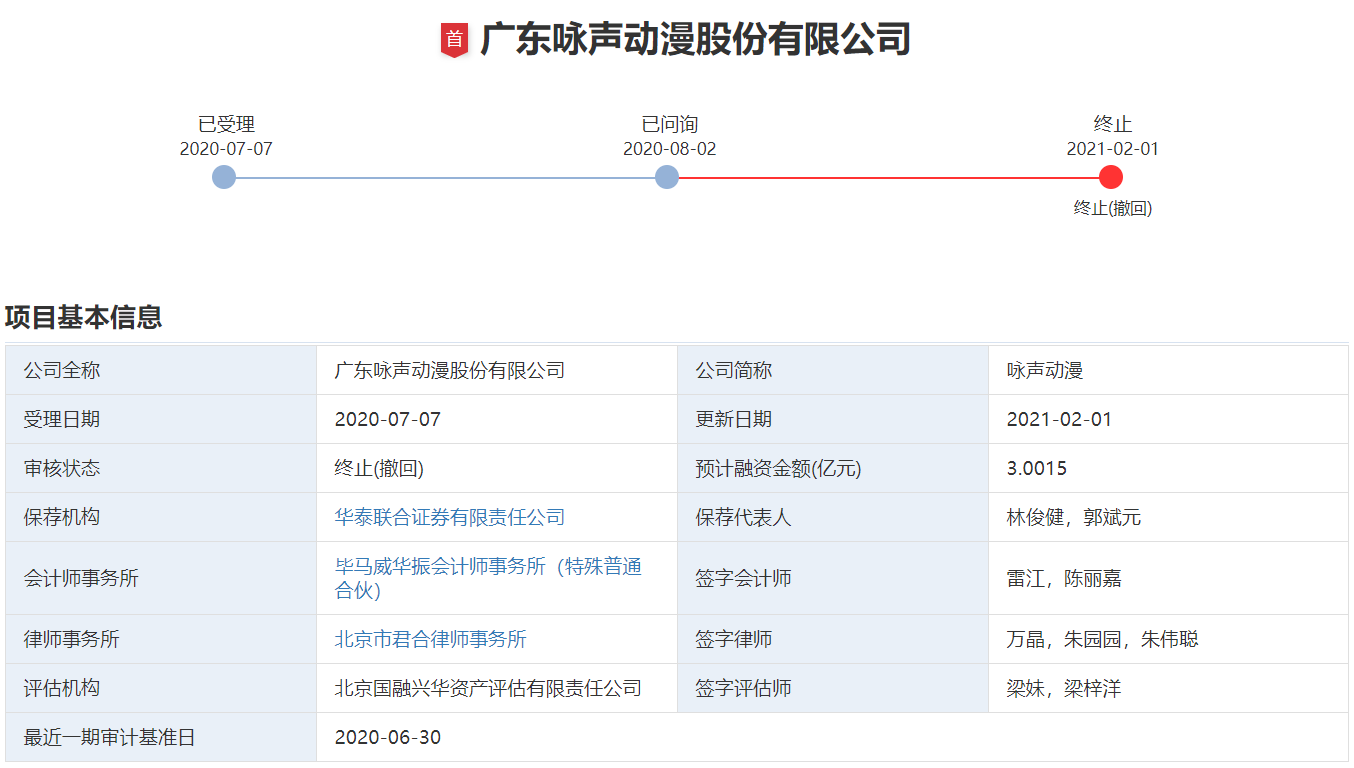This screenshot has width=1354, height=768.
Task: Click the 3.0015 financing amount value
Action: 1037,468
